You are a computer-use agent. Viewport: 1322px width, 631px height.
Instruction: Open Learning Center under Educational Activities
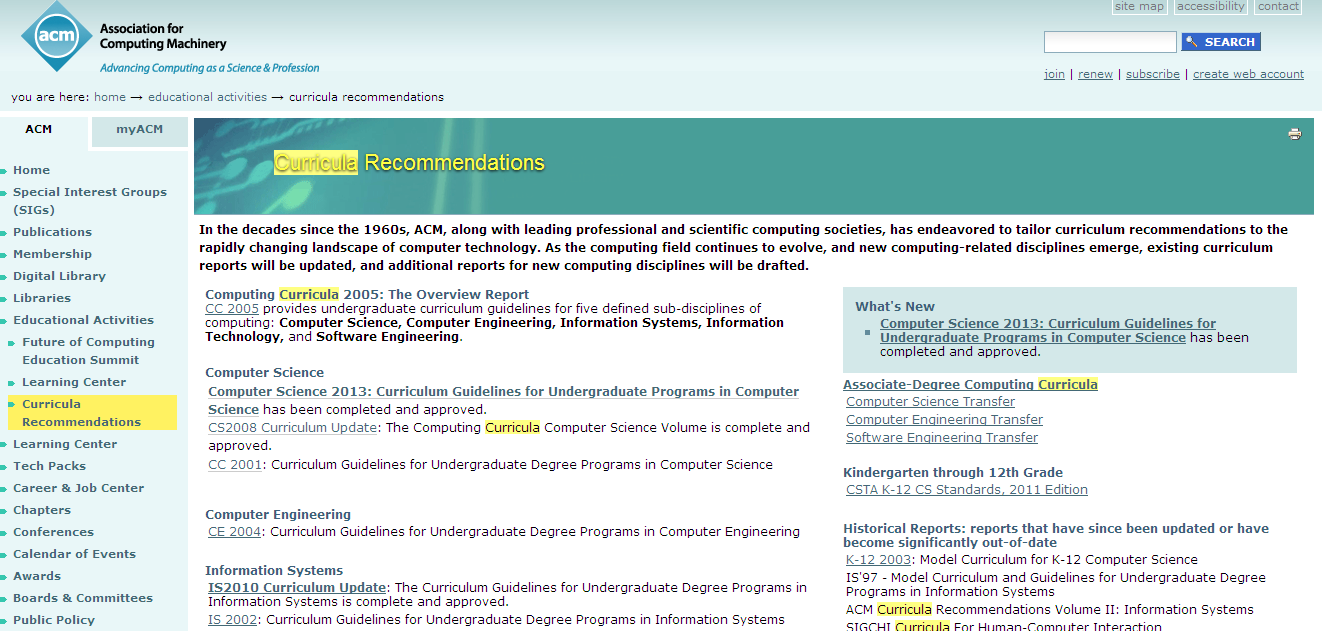pos(74,382)
